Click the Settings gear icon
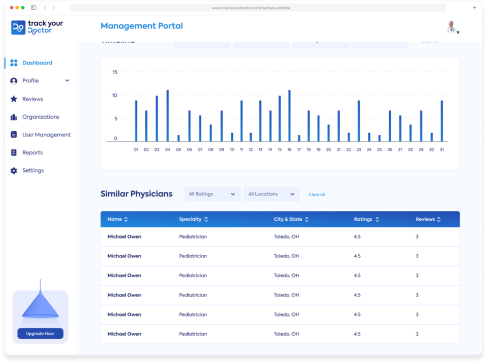 pos(14,170)
